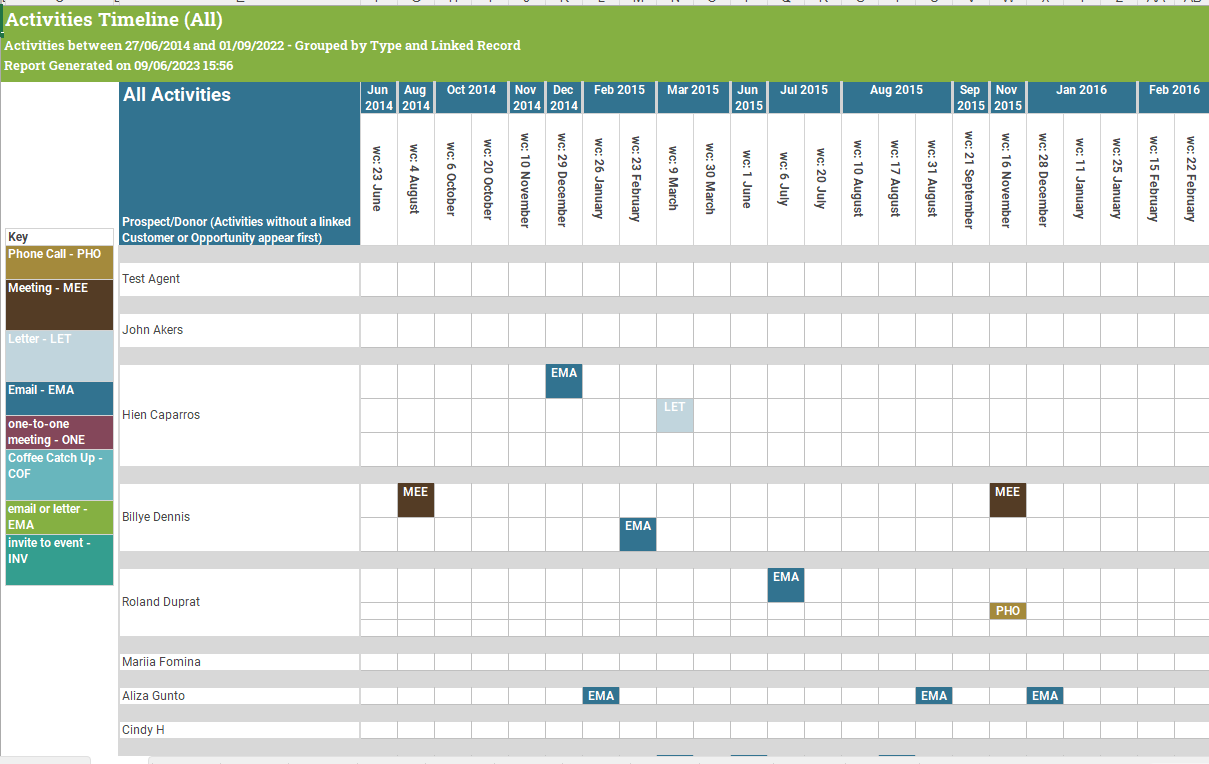Click Aliza Gunto EMA activity wc 28 December

1045,696
